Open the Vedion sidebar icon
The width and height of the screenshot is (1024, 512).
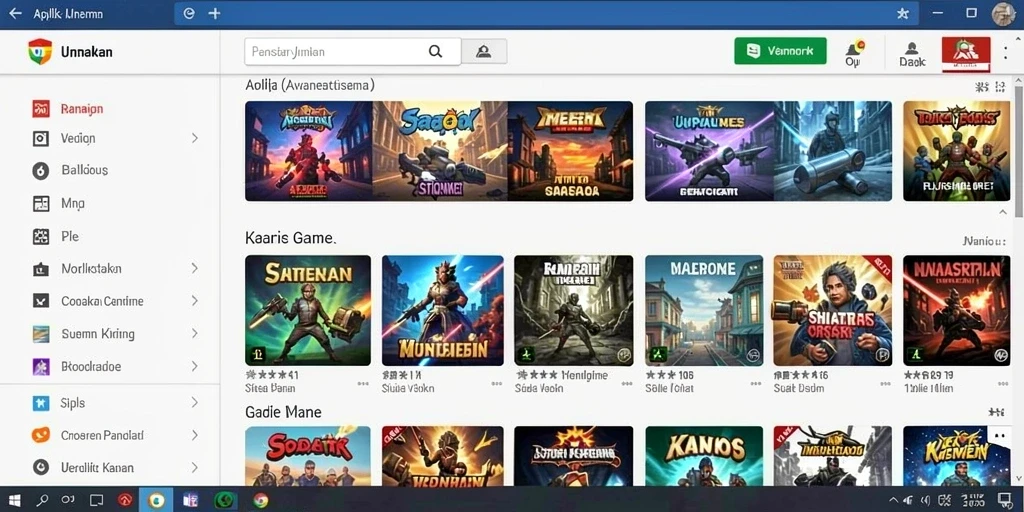tap(40, 138)
